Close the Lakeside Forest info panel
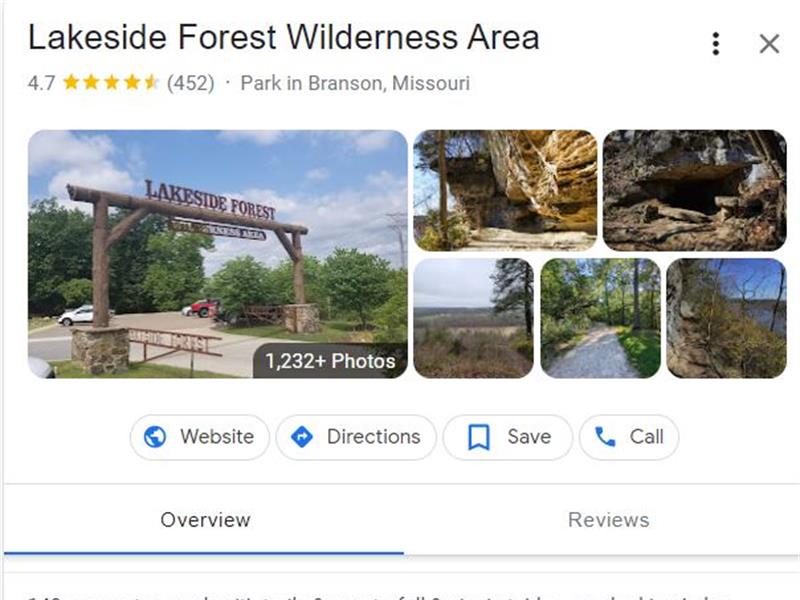Image resolution: width=800 pixels, height=600 pixels. point(769,43)
